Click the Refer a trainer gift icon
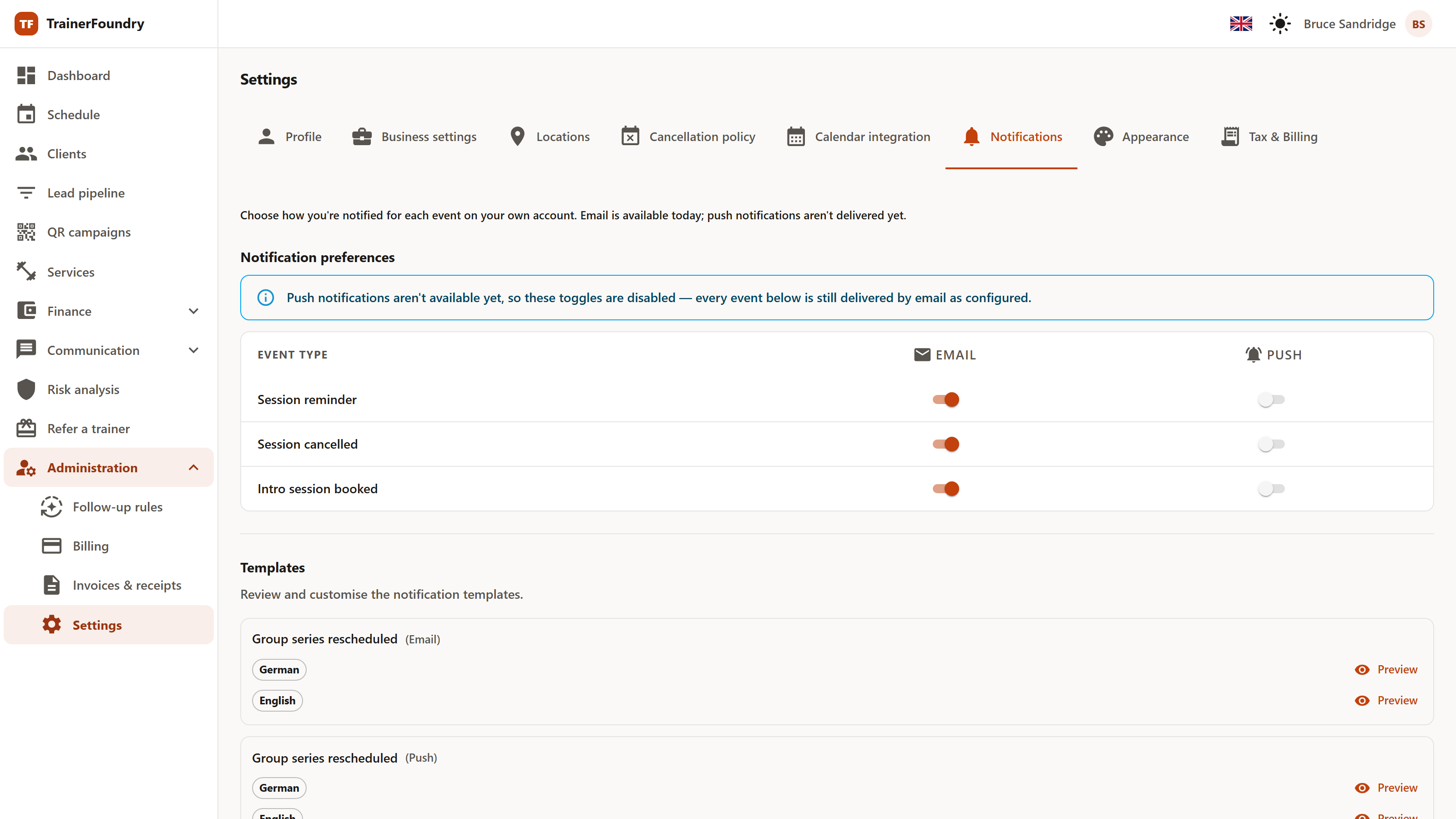The width and height of the screenshot is (1456, 819). tap(26, 429)
